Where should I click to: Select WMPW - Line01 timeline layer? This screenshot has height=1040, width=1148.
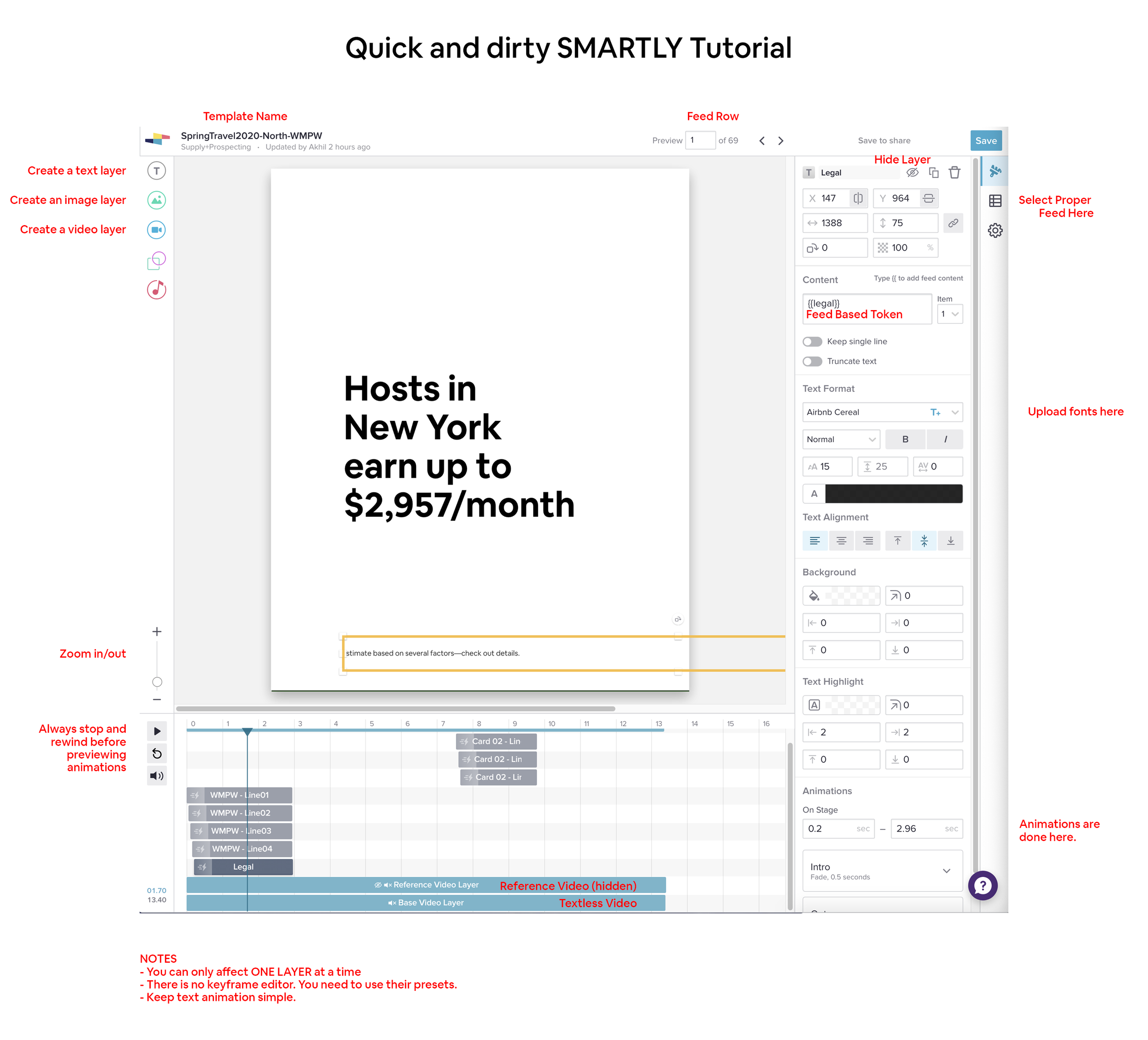click(239, 795)
